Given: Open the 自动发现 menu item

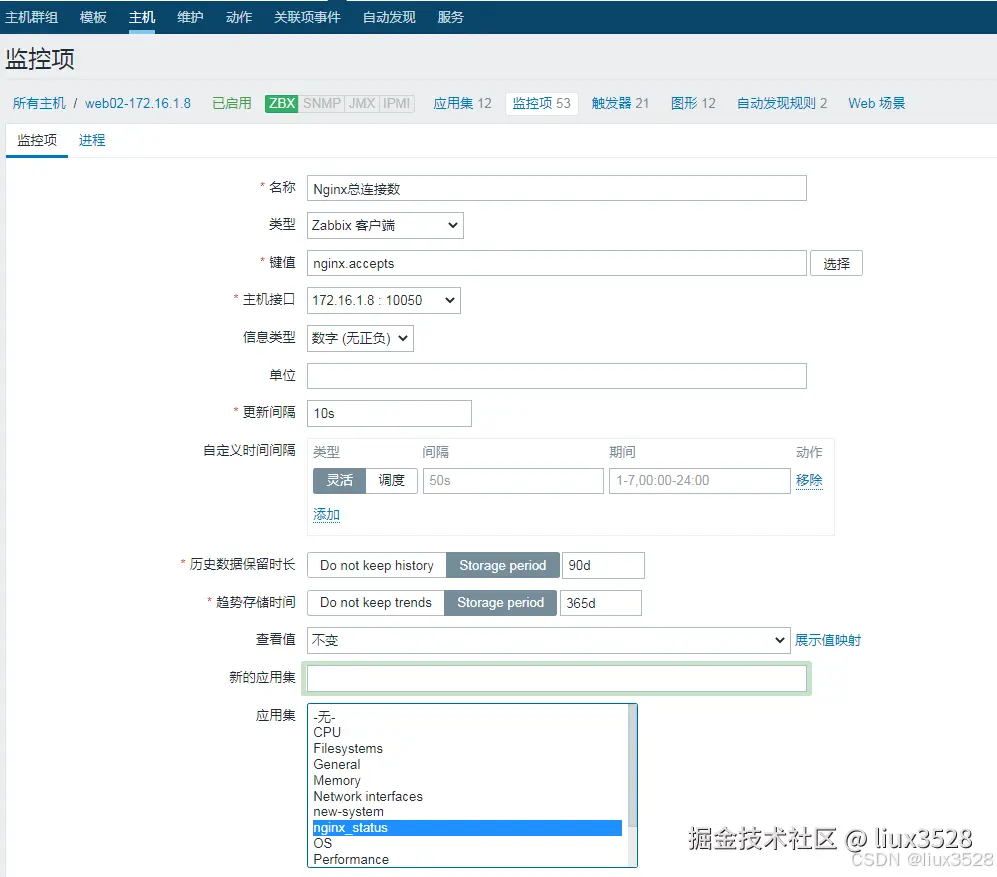Looking at the screenshot, I should (x=389, y=17).
